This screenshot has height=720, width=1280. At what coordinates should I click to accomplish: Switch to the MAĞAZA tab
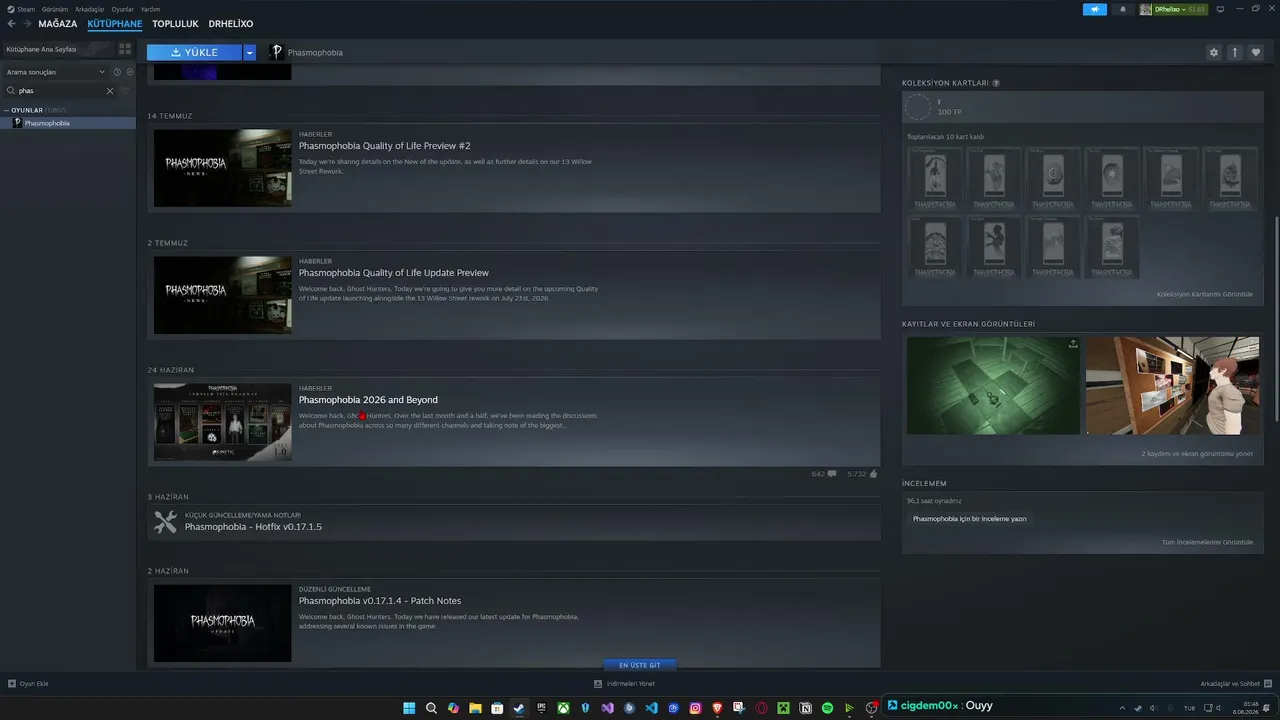pos(58,23)
